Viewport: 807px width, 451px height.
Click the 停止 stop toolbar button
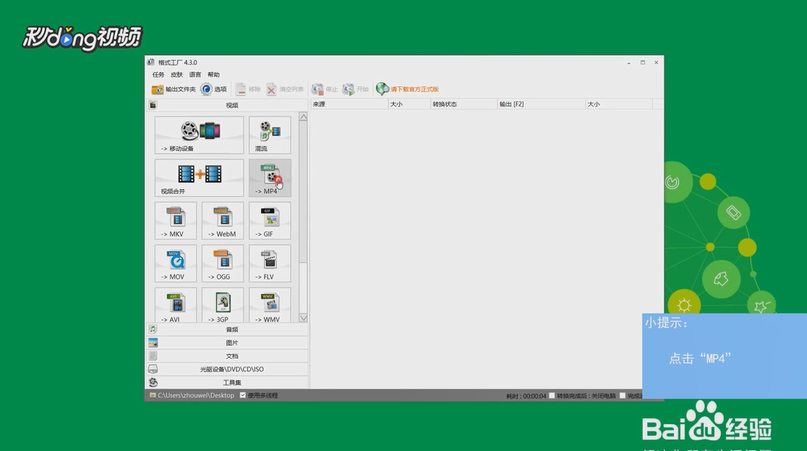click(x=325, y=89)
